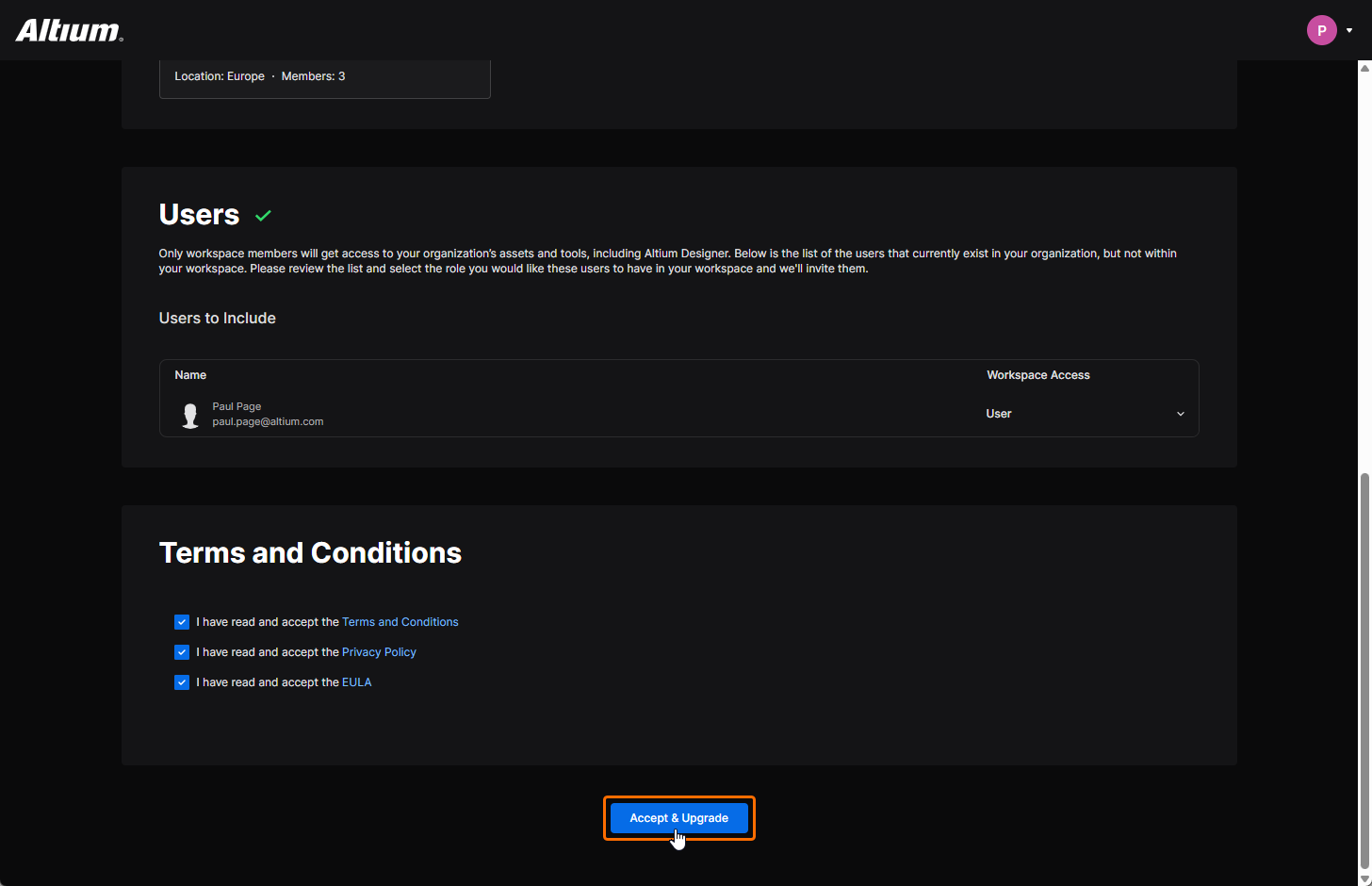Open Workspace Access dropdown set to User
The height and width of the screenshot is (886, 1372).
tap(1085, 414)
